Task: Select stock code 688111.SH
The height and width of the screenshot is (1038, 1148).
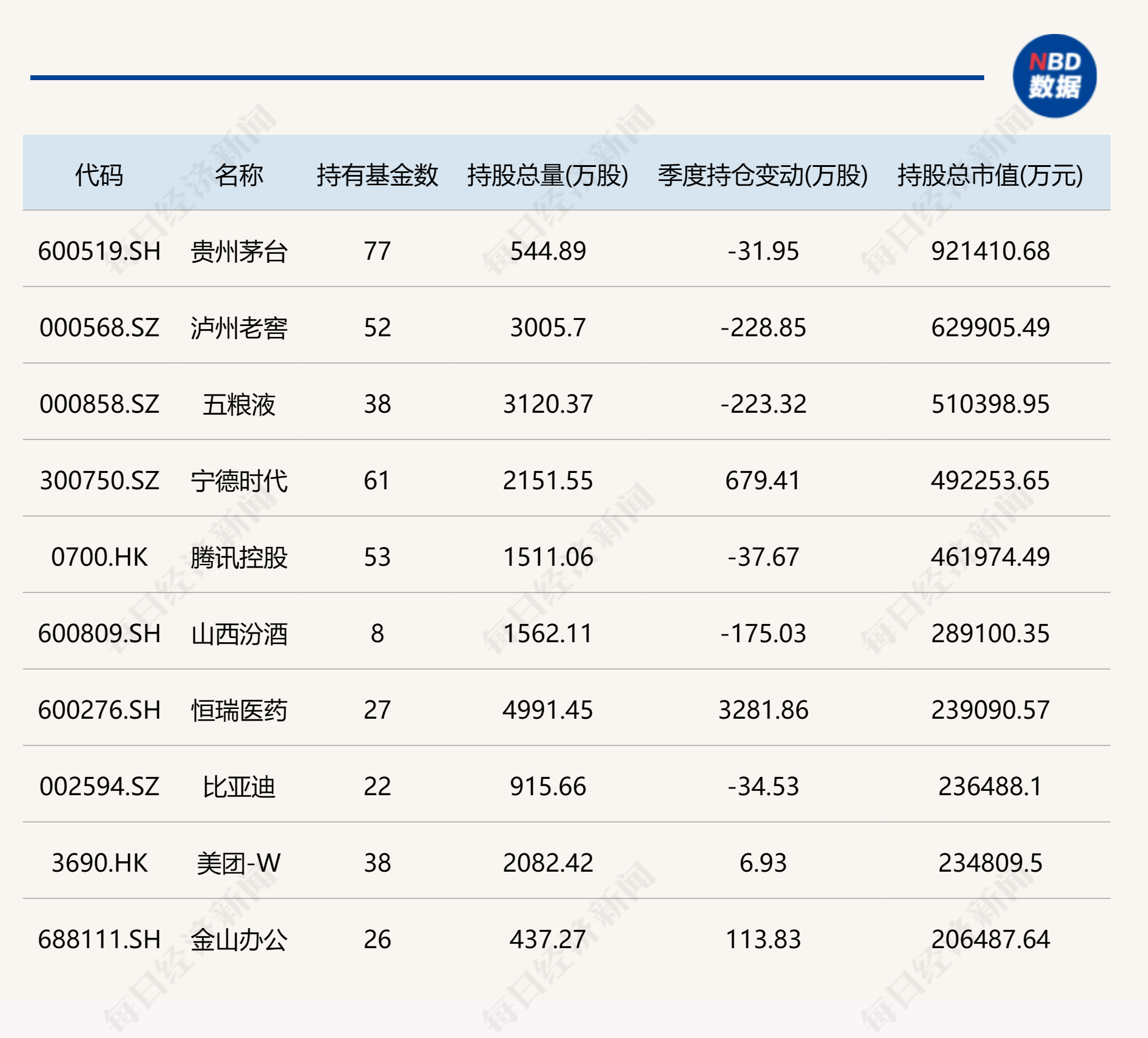Action: [99, 940]
